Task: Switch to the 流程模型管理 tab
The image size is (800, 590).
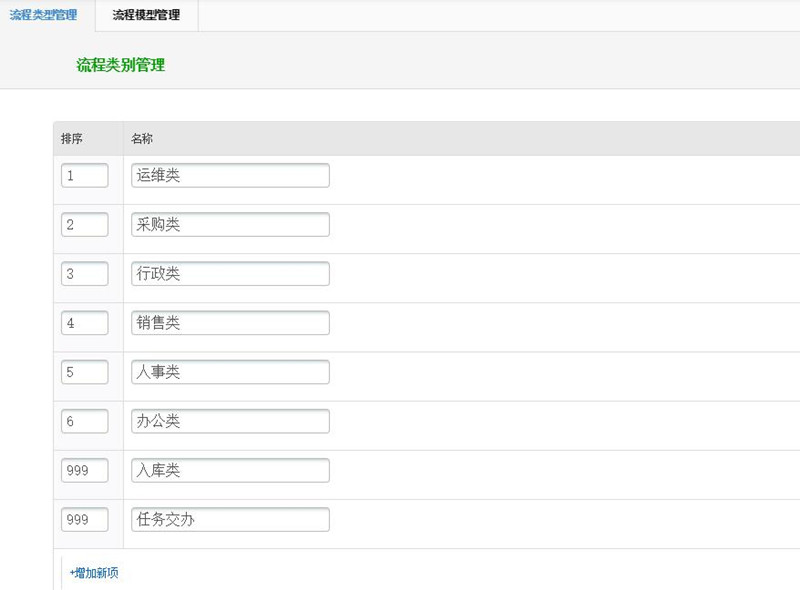Action: click(146, 16)
